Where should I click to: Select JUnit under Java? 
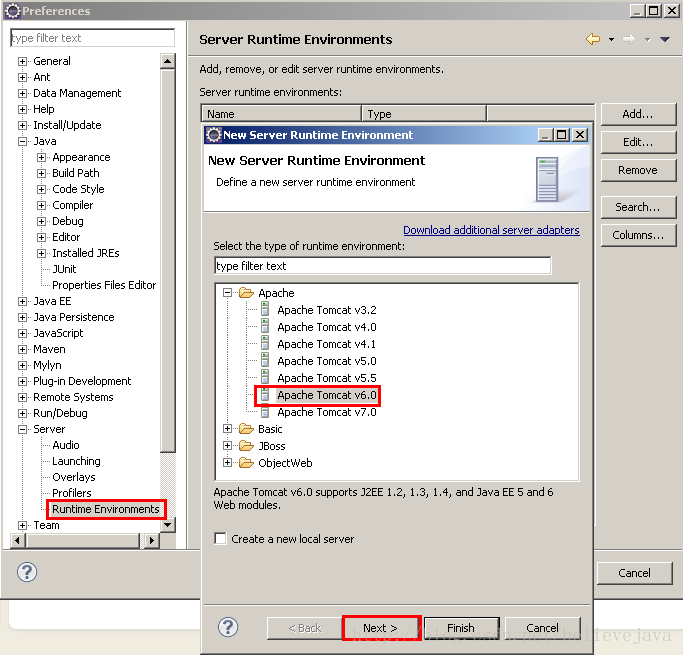coord(64,269)
